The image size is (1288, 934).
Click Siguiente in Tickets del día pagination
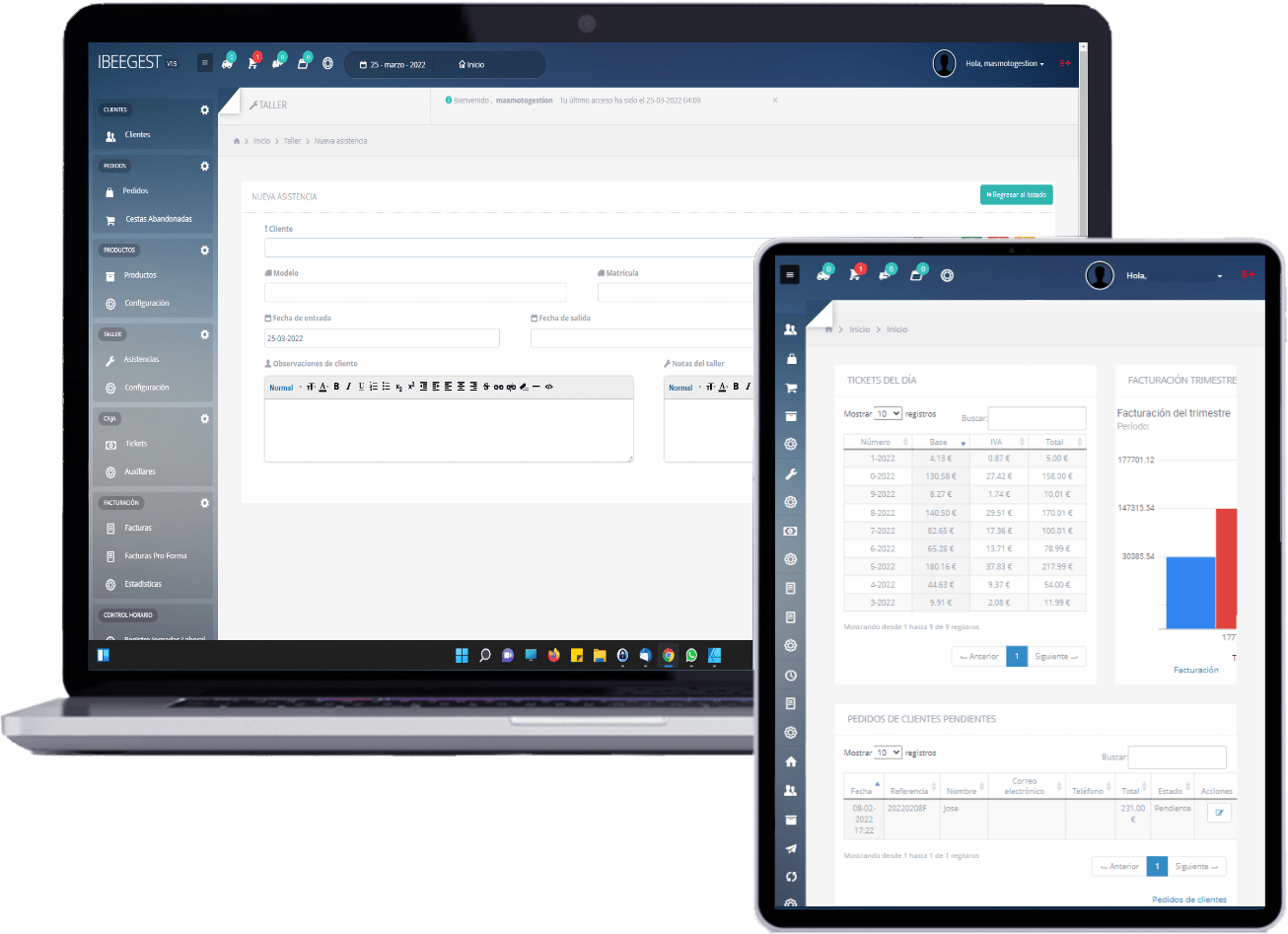coord(1056,656)
